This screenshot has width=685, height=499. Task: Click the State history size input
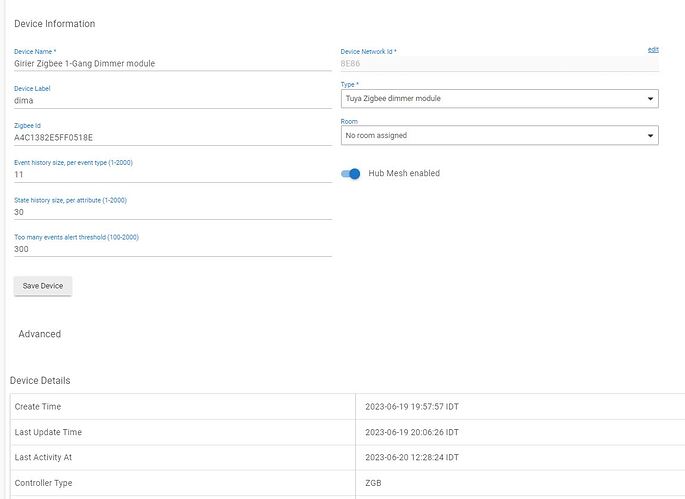click(170, 212)
